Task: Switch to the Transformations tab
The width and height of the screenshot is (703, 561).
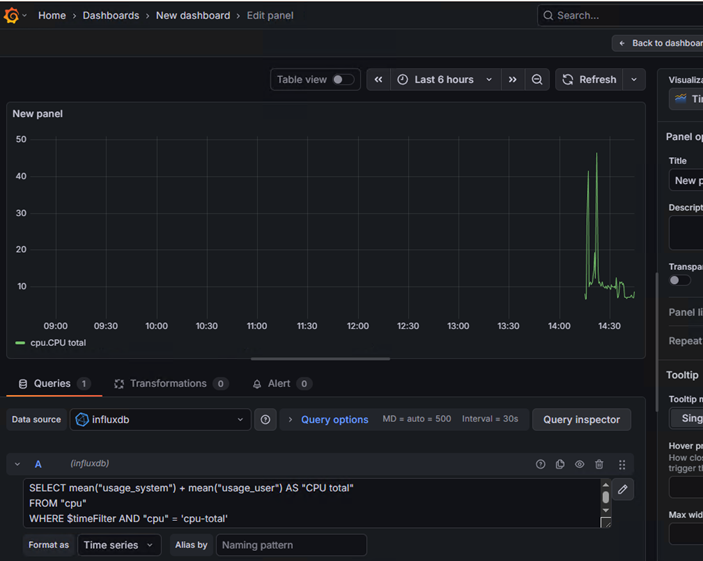Action: pos(170,383)
